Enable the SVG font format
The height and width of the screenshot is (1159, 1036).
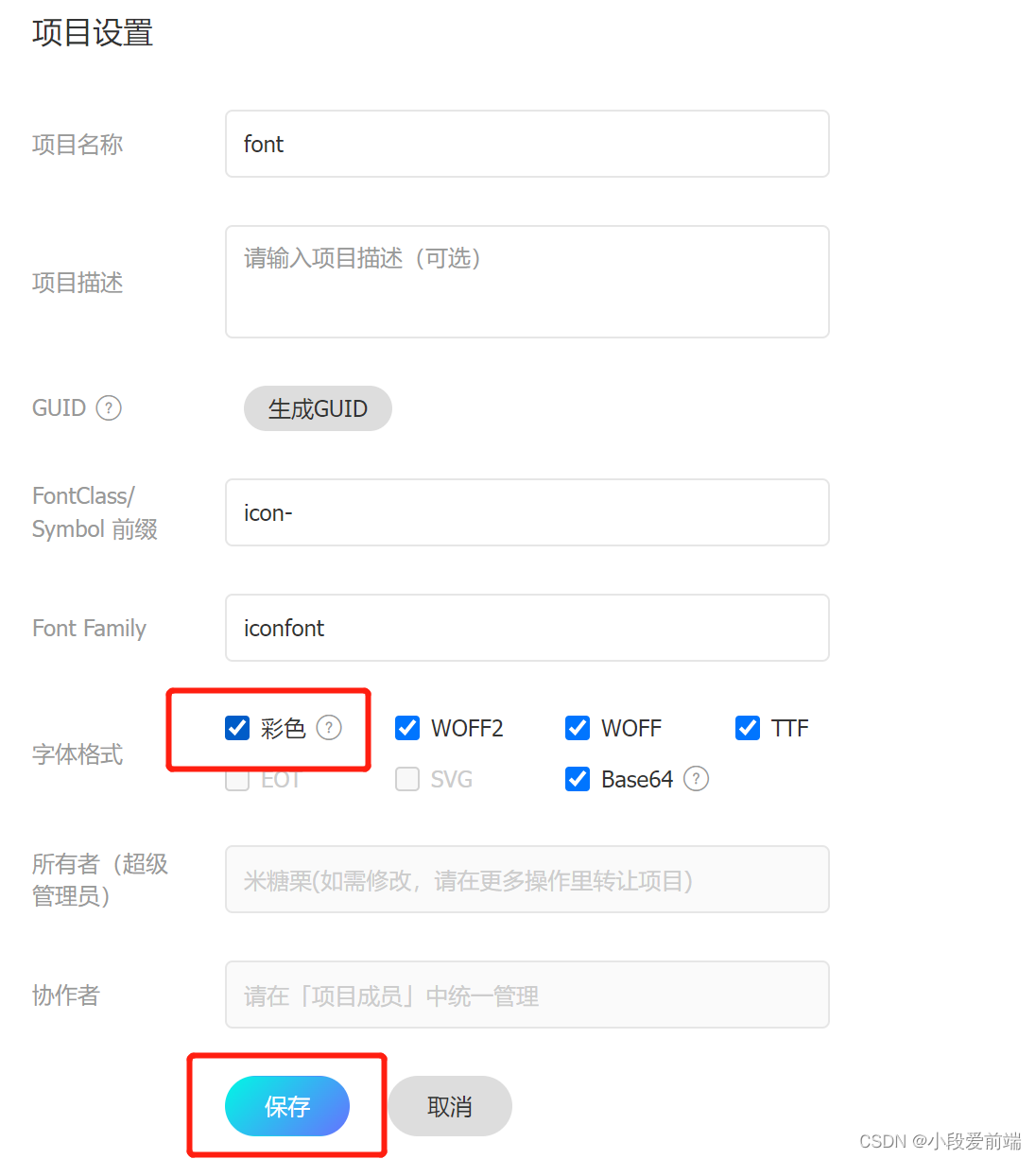point(406,779)
